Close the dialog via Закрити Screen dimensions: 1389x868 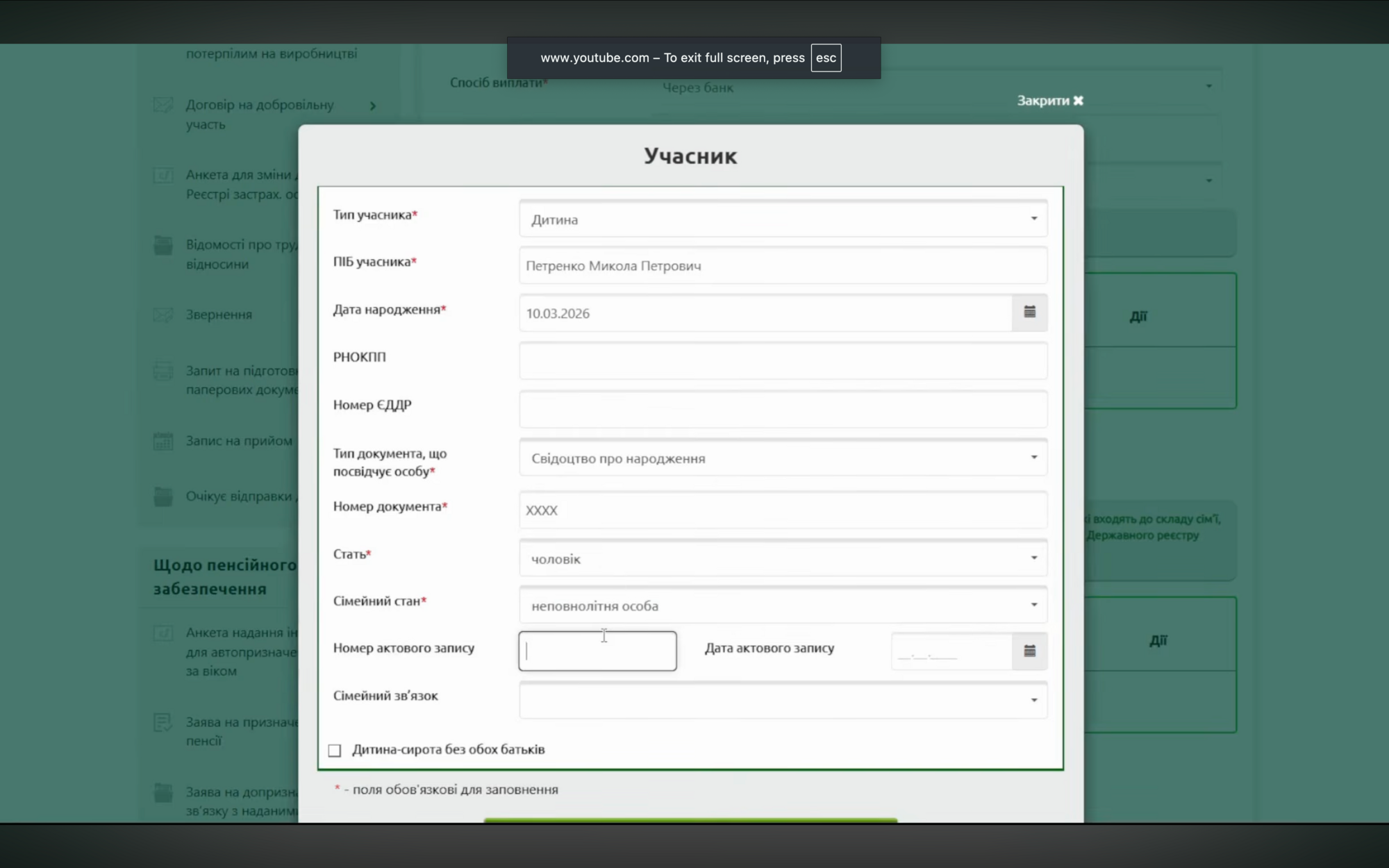[1049, 101]
